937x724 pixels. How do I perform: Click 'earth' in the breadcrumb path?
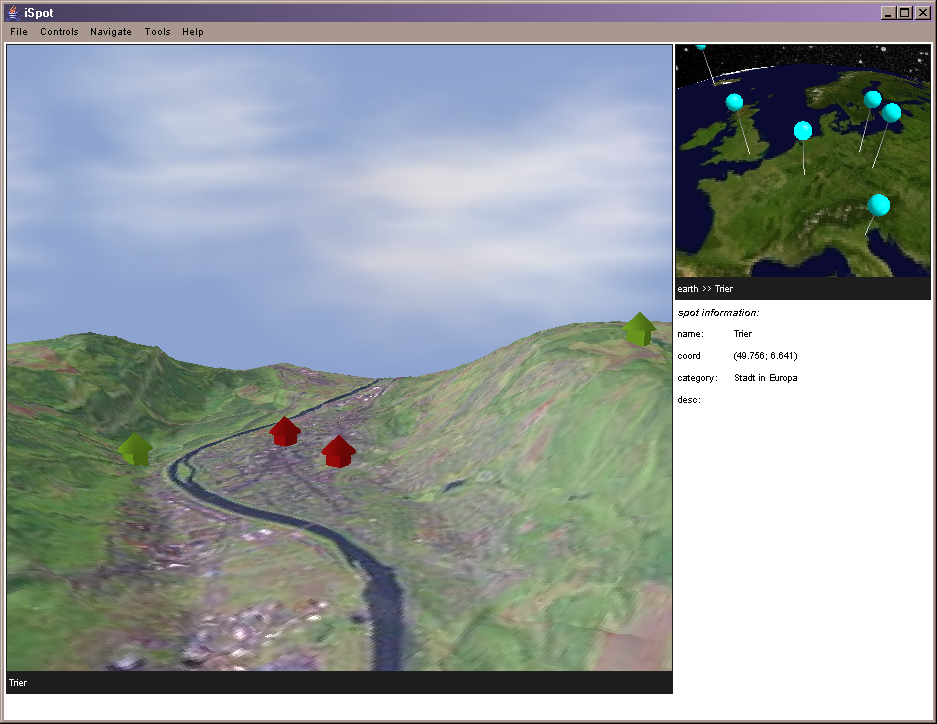point(688,289)
